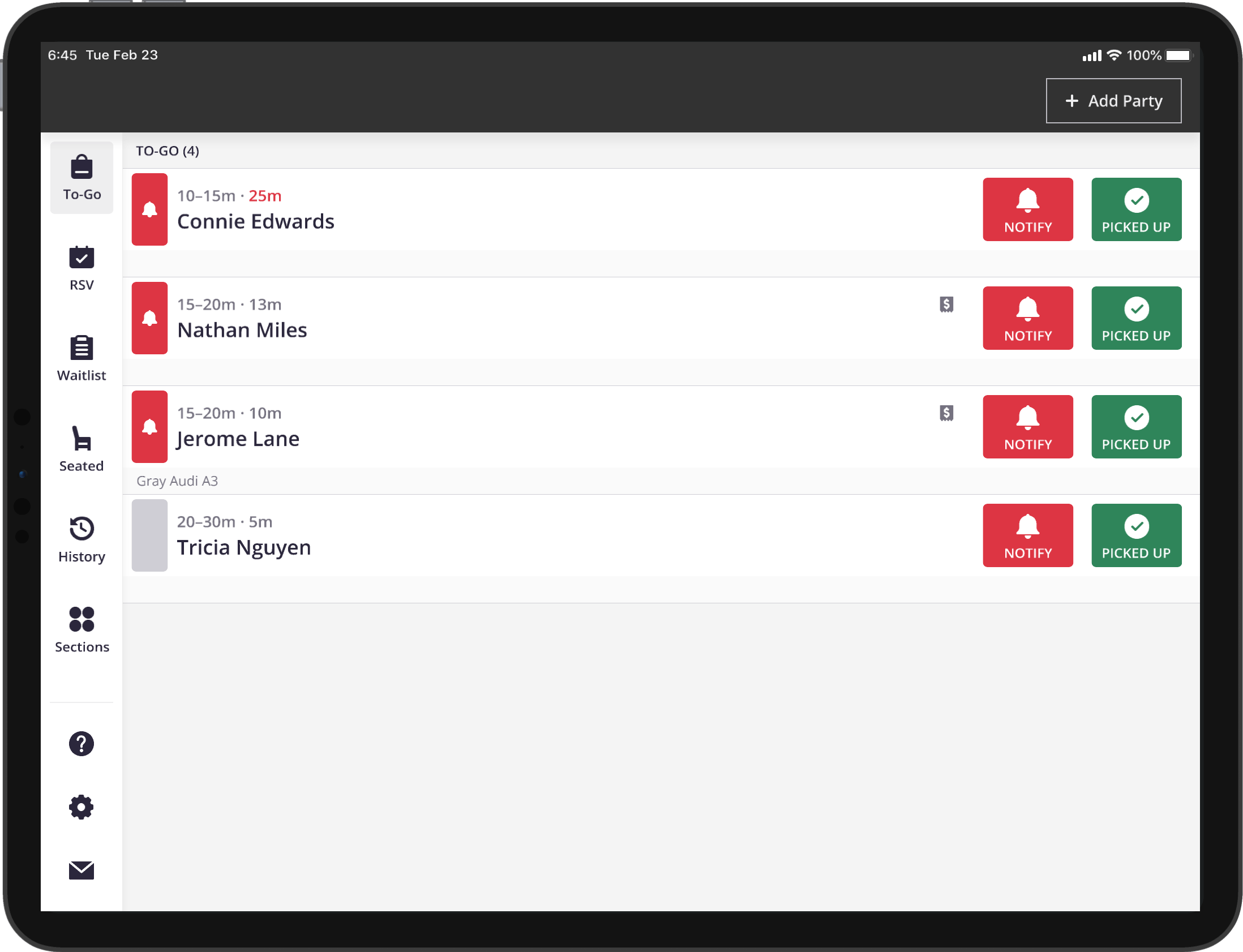Image resolution: width=1243 pixels, height=952 pixels.
Task: Open the Waitlist tab
Action: point(82,359)
